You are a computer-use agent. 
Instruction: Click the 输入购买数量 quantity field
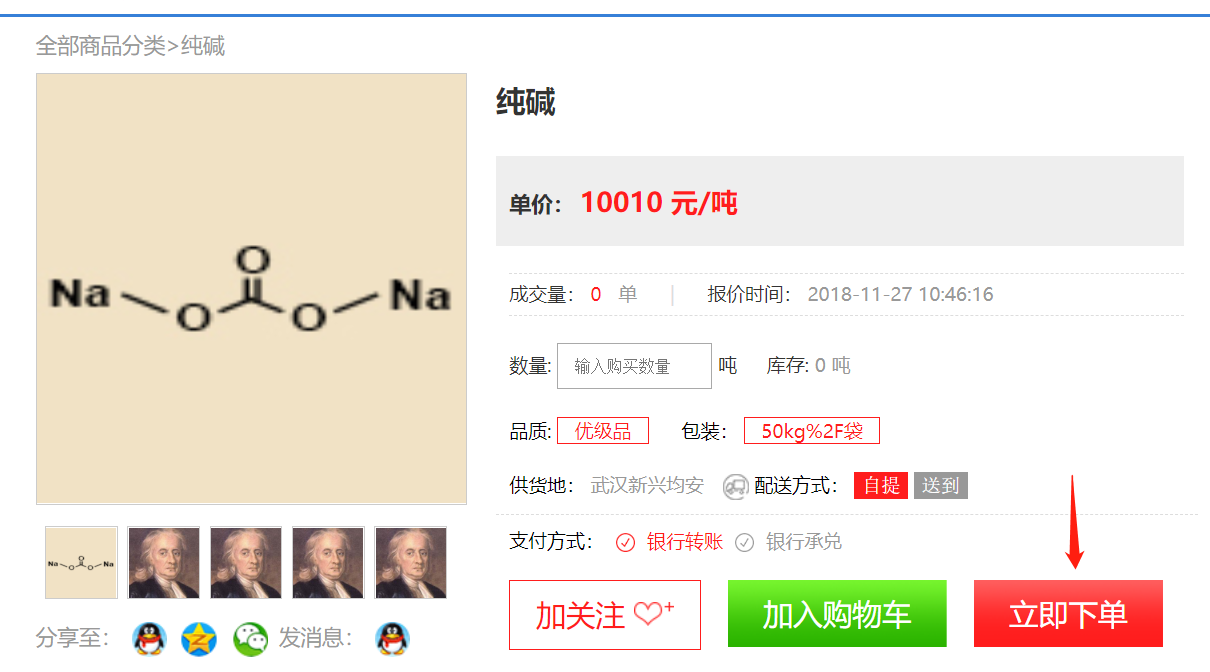click(x=634, y=366)
